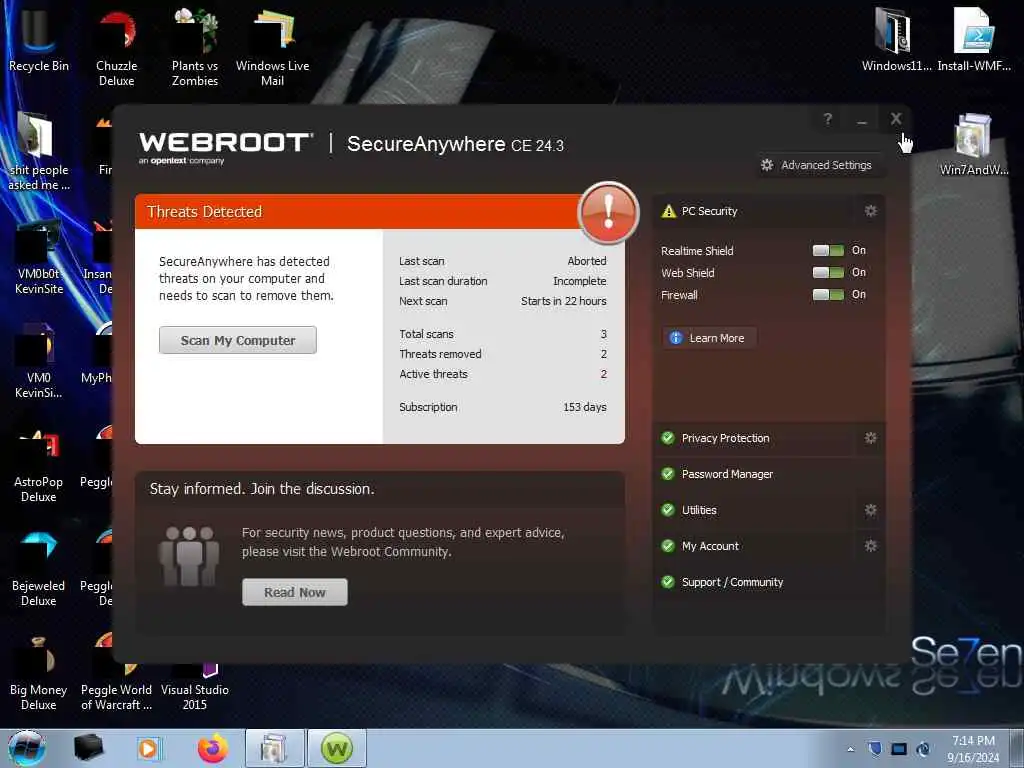This screenshot has width=1024, height=768.
Task: Toggle Realtime Shield off
Action: (828, 251)
